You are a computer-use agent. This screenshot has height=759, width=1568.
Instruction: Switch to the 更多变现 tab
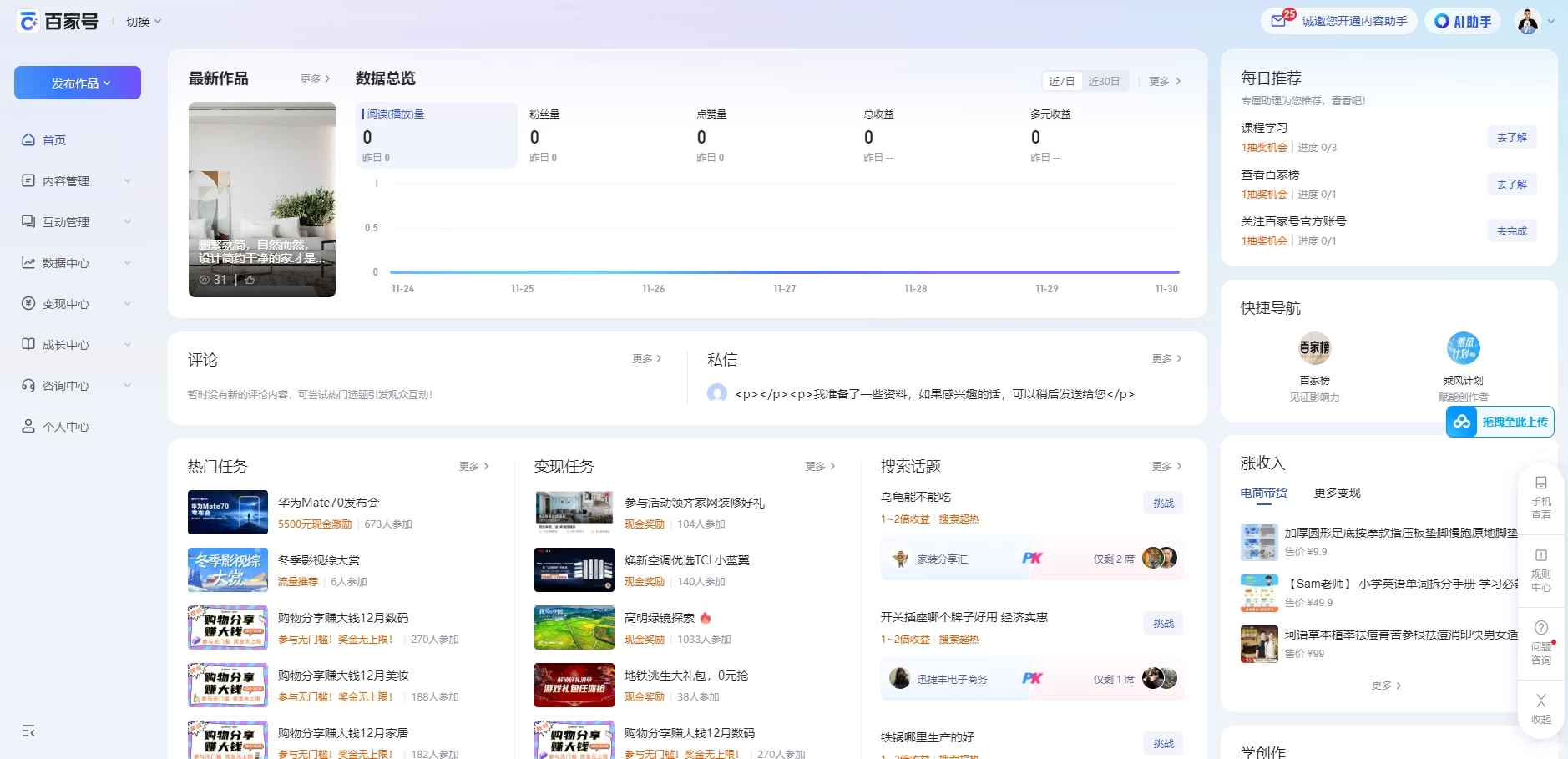coord(1337,492)
